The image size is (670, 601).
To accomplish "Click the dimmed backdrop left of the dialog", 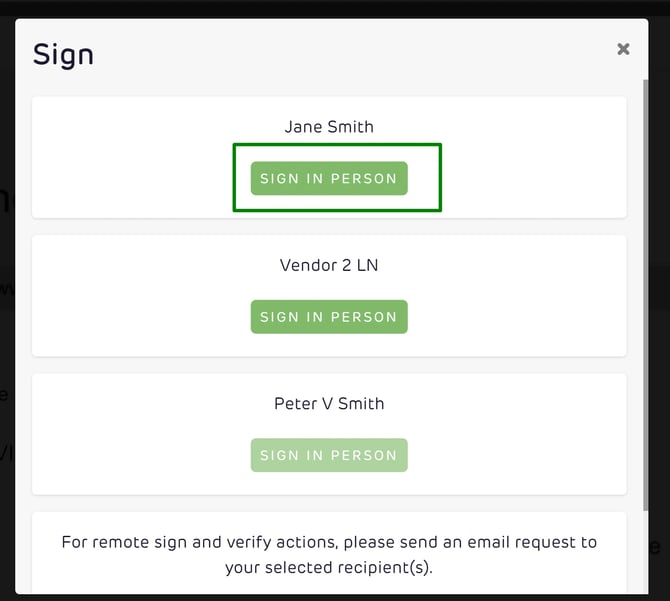I will (6, 300).
